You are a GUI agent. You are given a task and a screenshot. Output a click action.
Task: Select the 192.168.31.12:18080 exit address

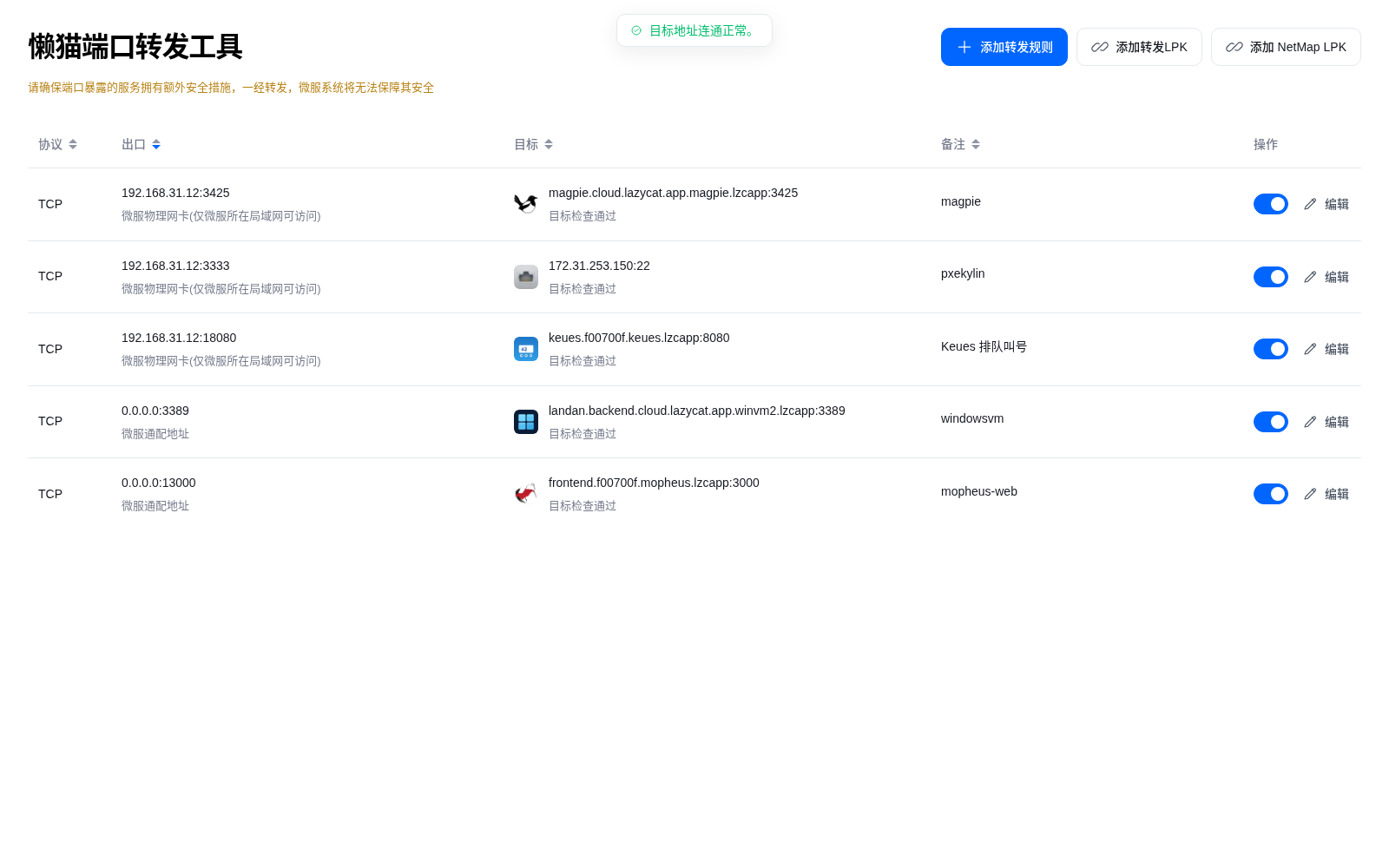tap(179, 338)
